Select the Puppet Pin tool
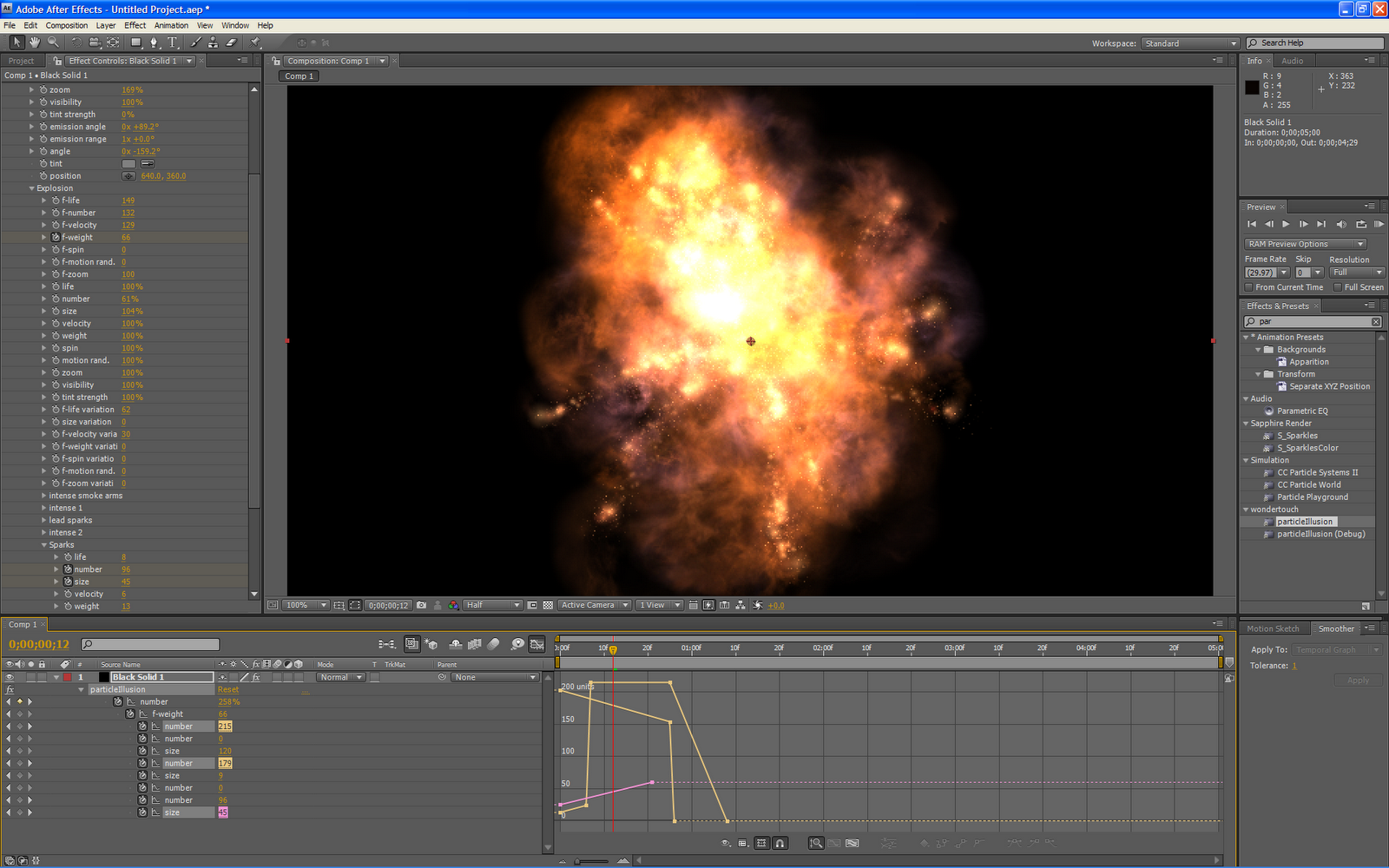Screen dimensions: 1389x868 tap(253, 42)
